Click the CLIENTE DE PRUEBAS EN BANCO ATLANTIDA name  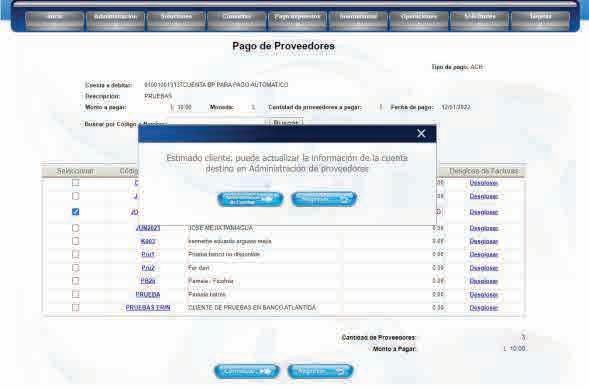click(x=252, y=308)
